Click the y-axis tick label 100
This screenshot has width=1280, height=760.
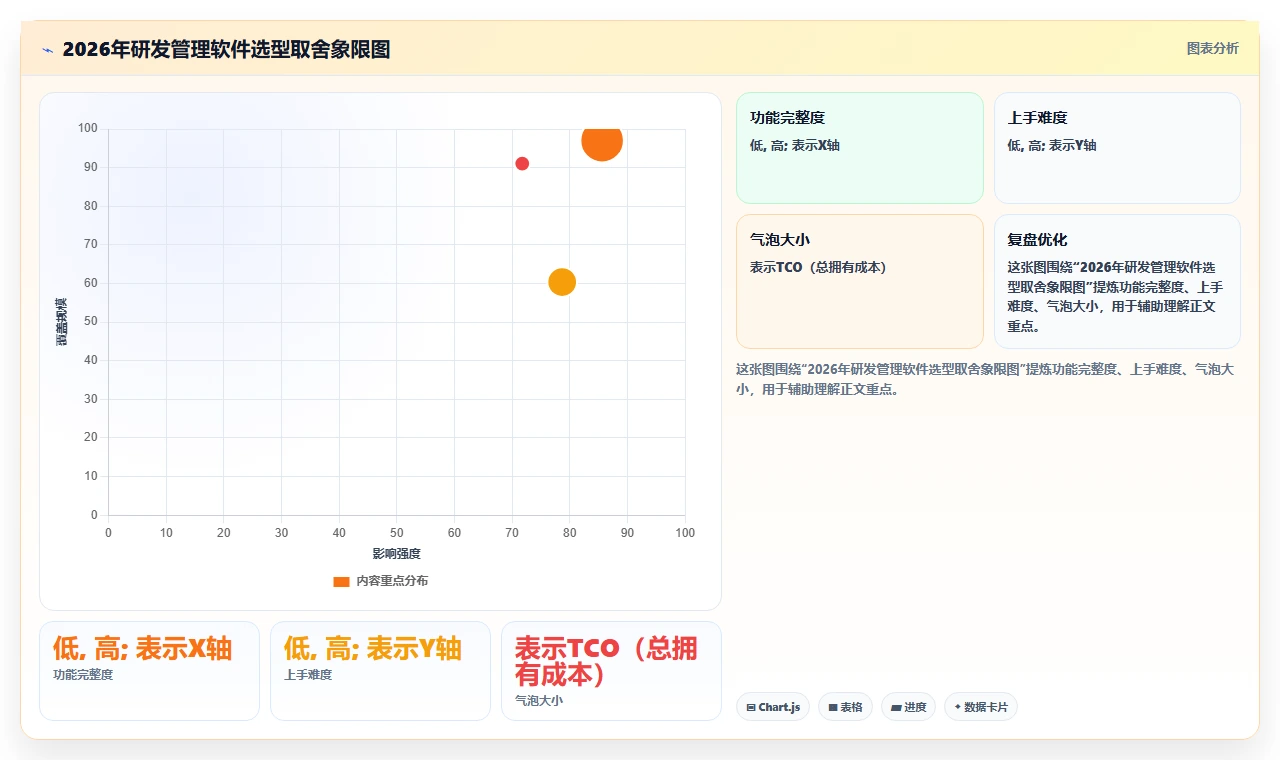click(88, 128)
